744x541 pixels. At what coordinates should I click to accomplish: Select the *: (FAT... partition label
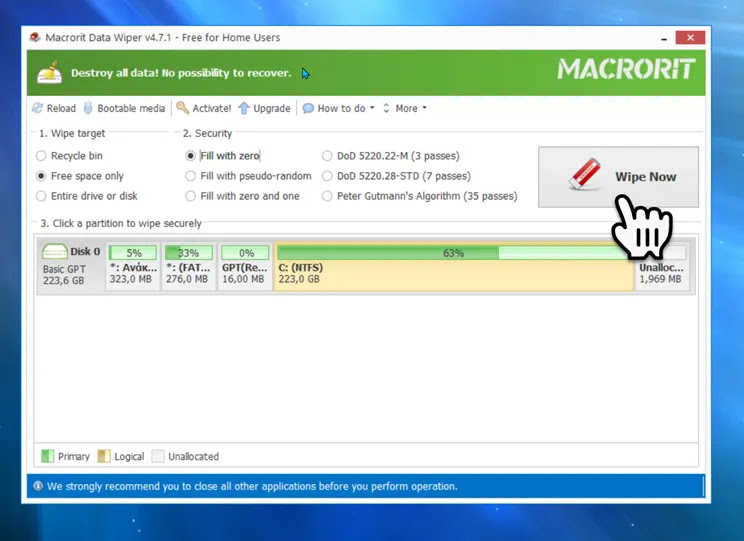pos(188,268)
